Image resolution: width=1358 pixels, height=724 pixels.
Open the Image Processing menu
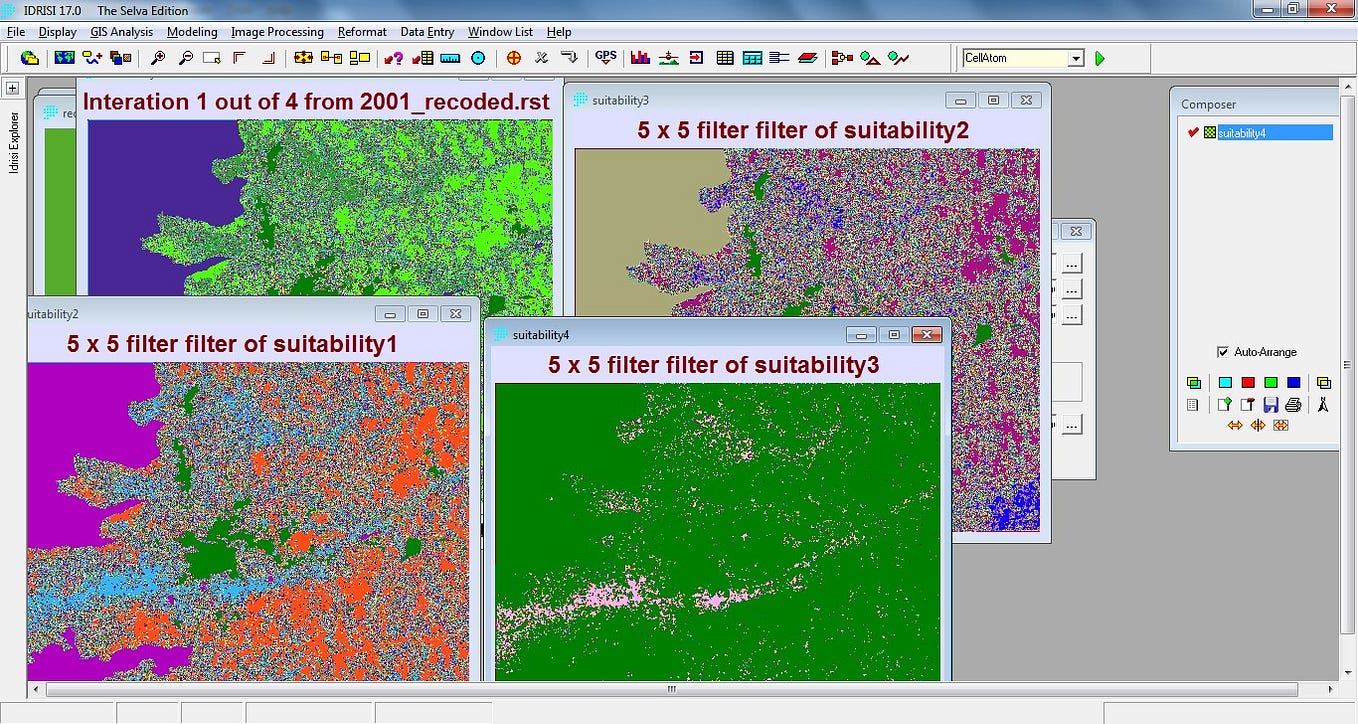tap(277, 31)
